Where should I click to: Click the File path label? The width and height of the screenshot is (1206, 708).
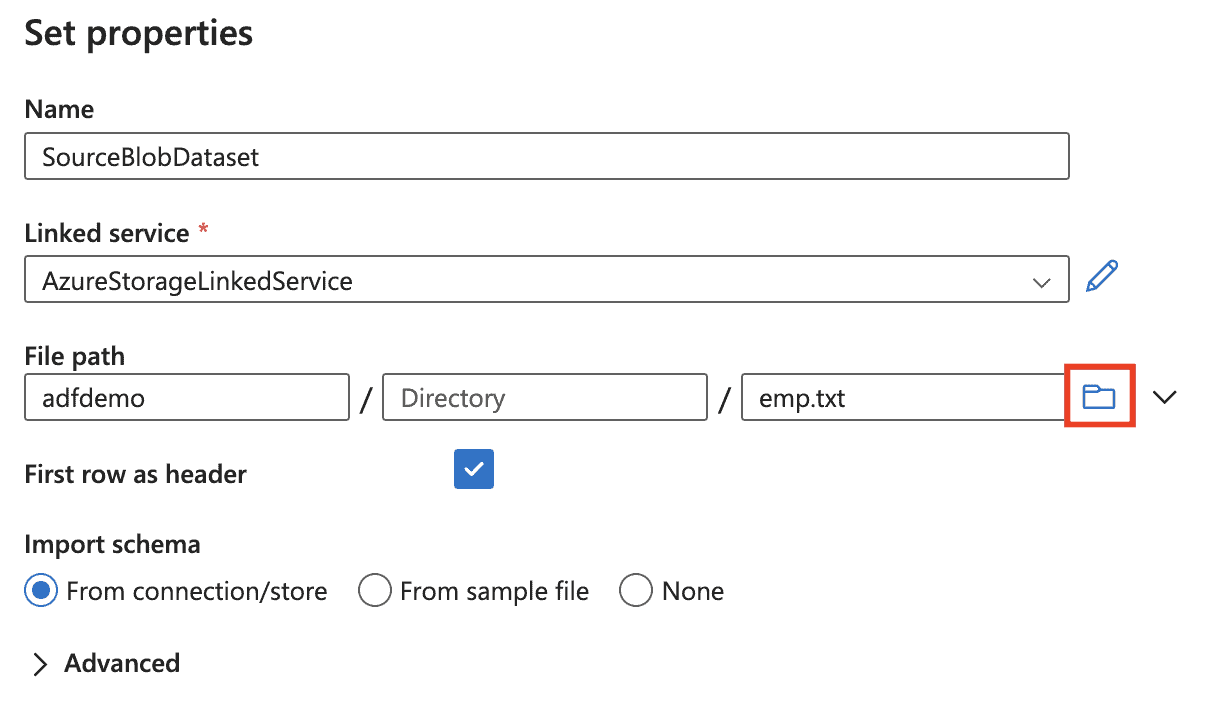[74, 356]
